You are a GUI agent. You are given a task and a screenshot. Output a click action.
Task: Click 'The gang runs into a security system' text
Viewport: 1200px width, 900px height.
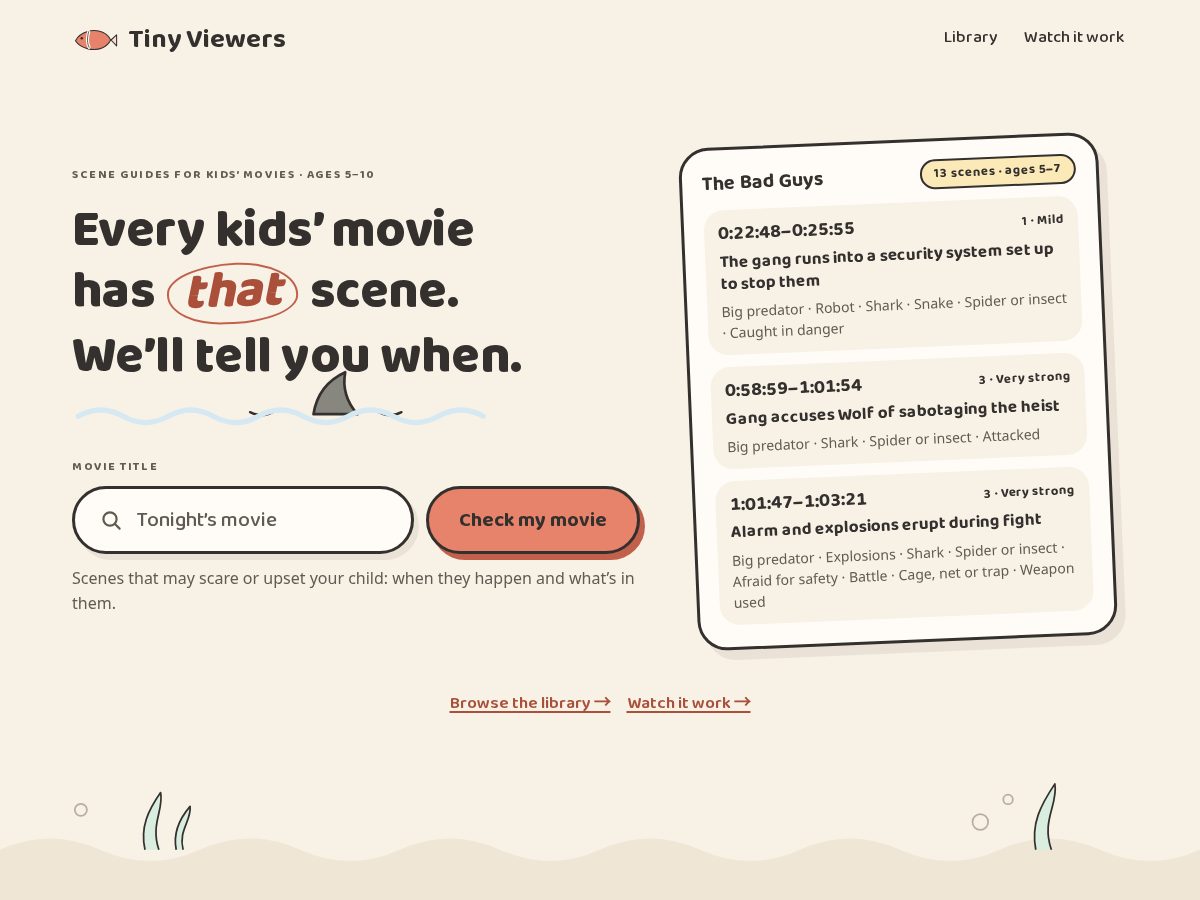pos(886,266)
